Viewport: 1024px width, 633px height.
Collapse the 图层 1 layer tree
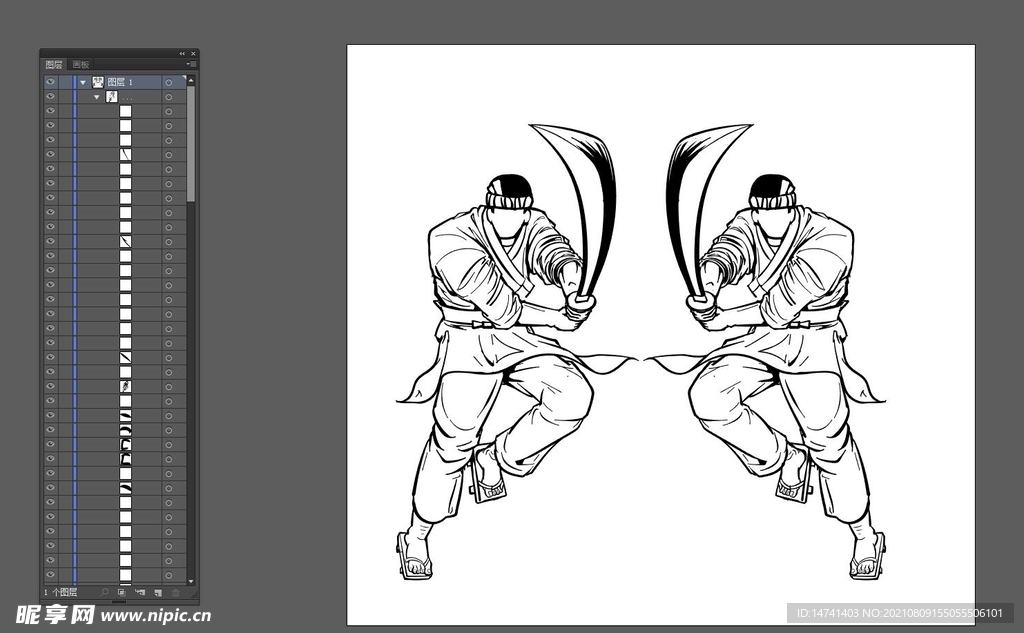point(83,82)
